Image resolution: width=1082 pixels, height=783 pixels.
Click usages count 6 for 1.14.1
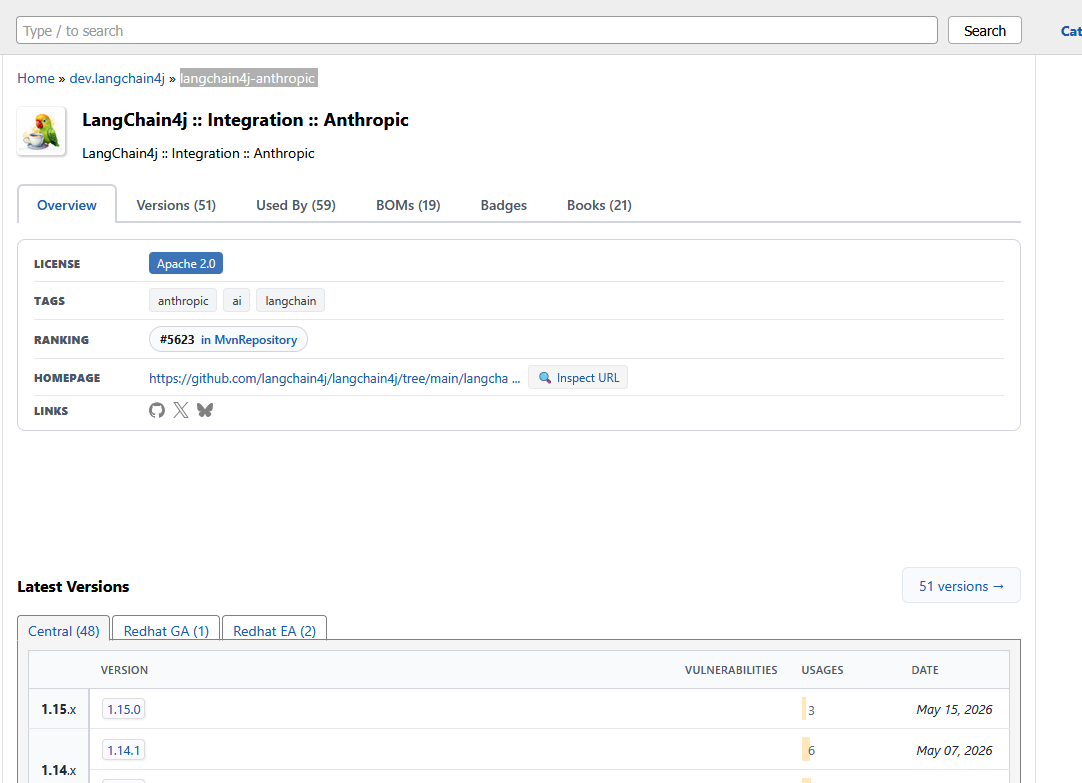(x=812, y=751)
